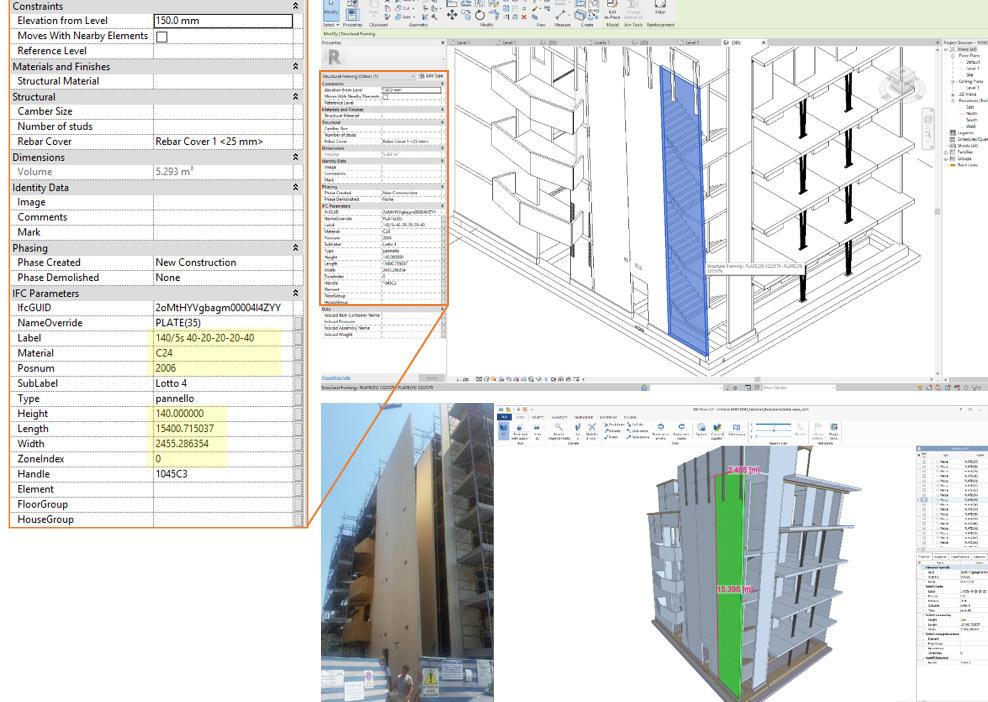Screen dimensions: 988x702
Task: Toggle Moves With Nearby Elements checkbox
Action: (x=162, y=37)
